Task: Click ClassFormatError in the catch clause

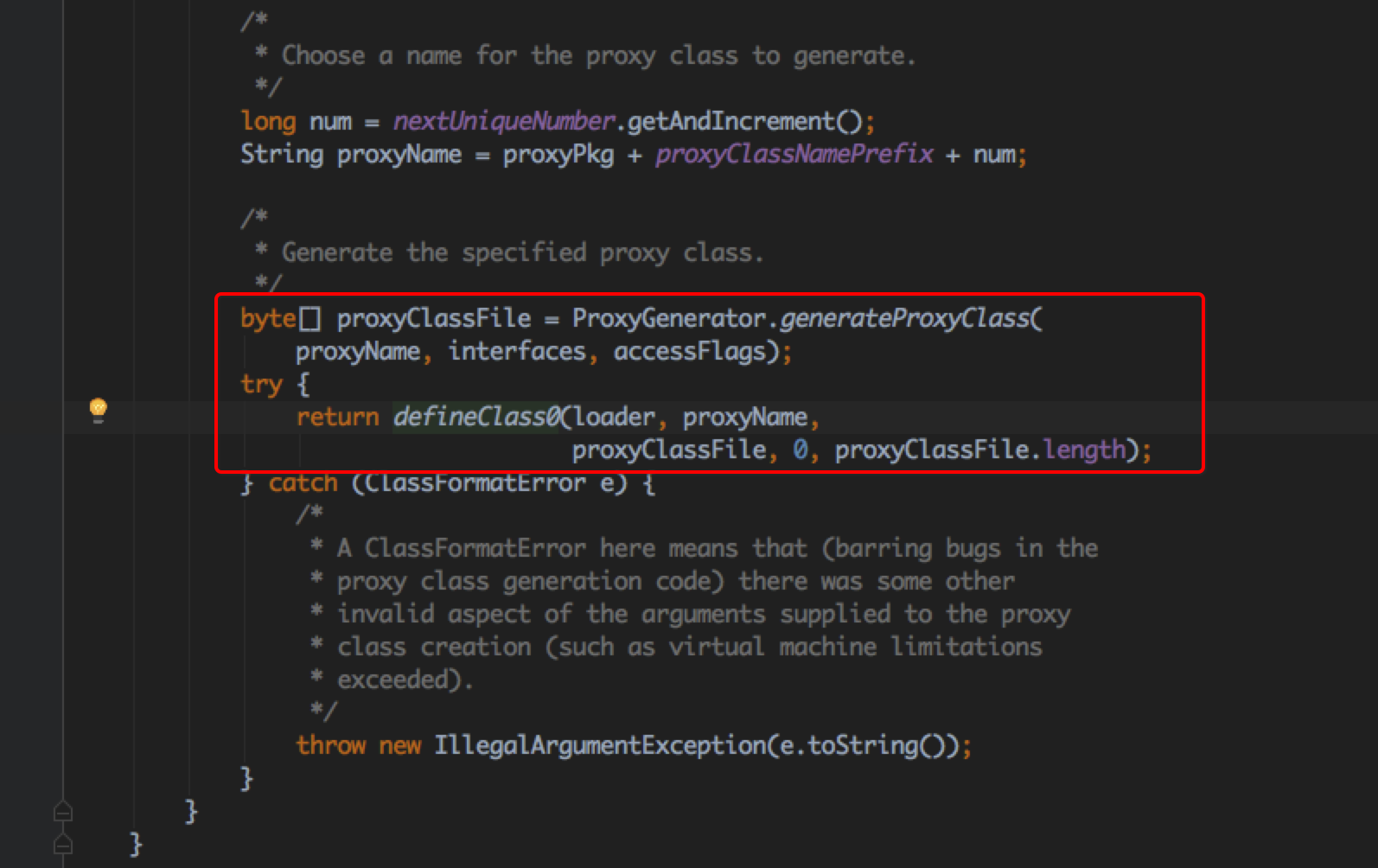Action: [475, 482]
